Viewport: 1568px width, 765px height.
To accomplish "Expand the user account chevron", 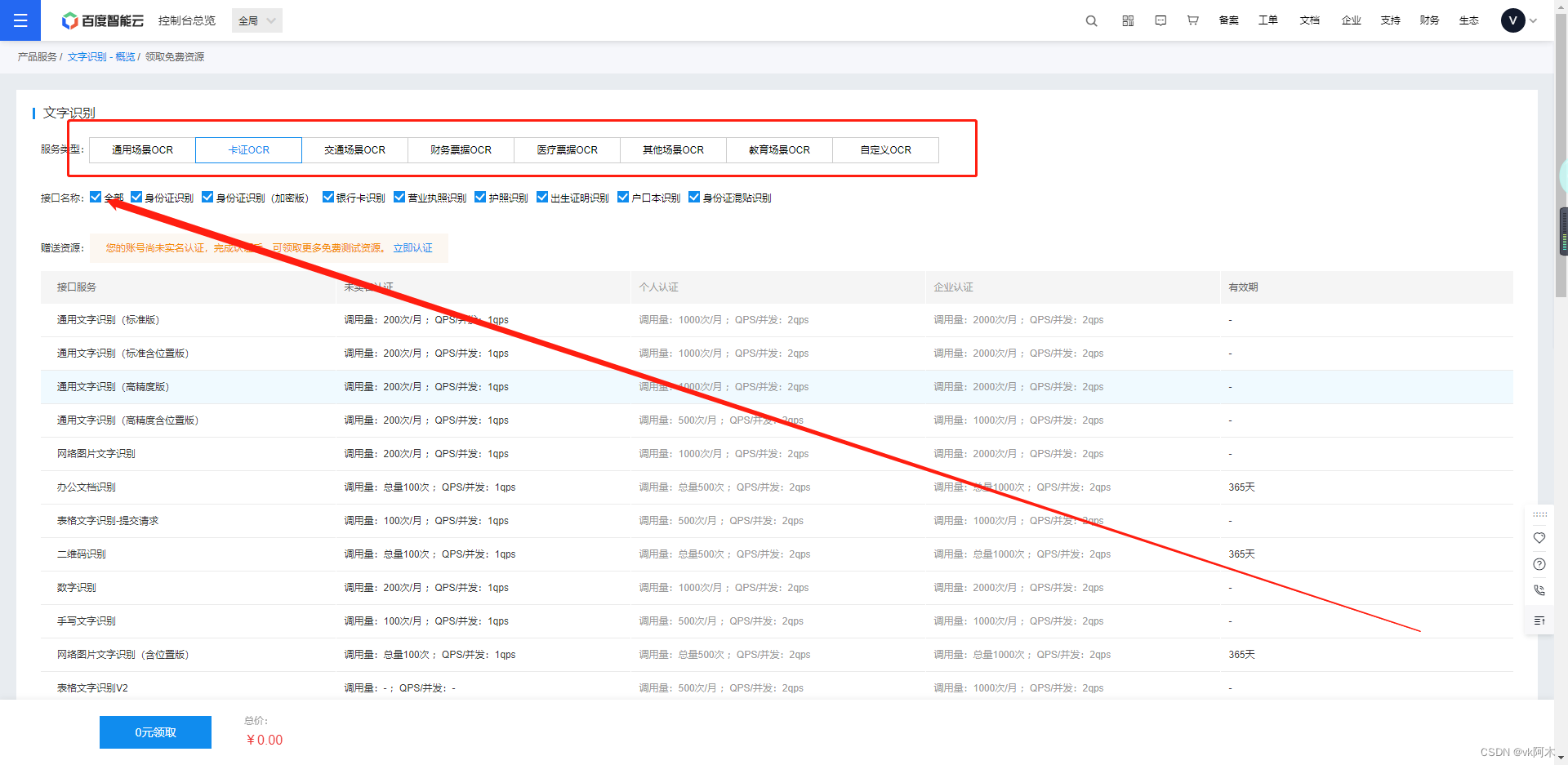I will [1533, 20].
